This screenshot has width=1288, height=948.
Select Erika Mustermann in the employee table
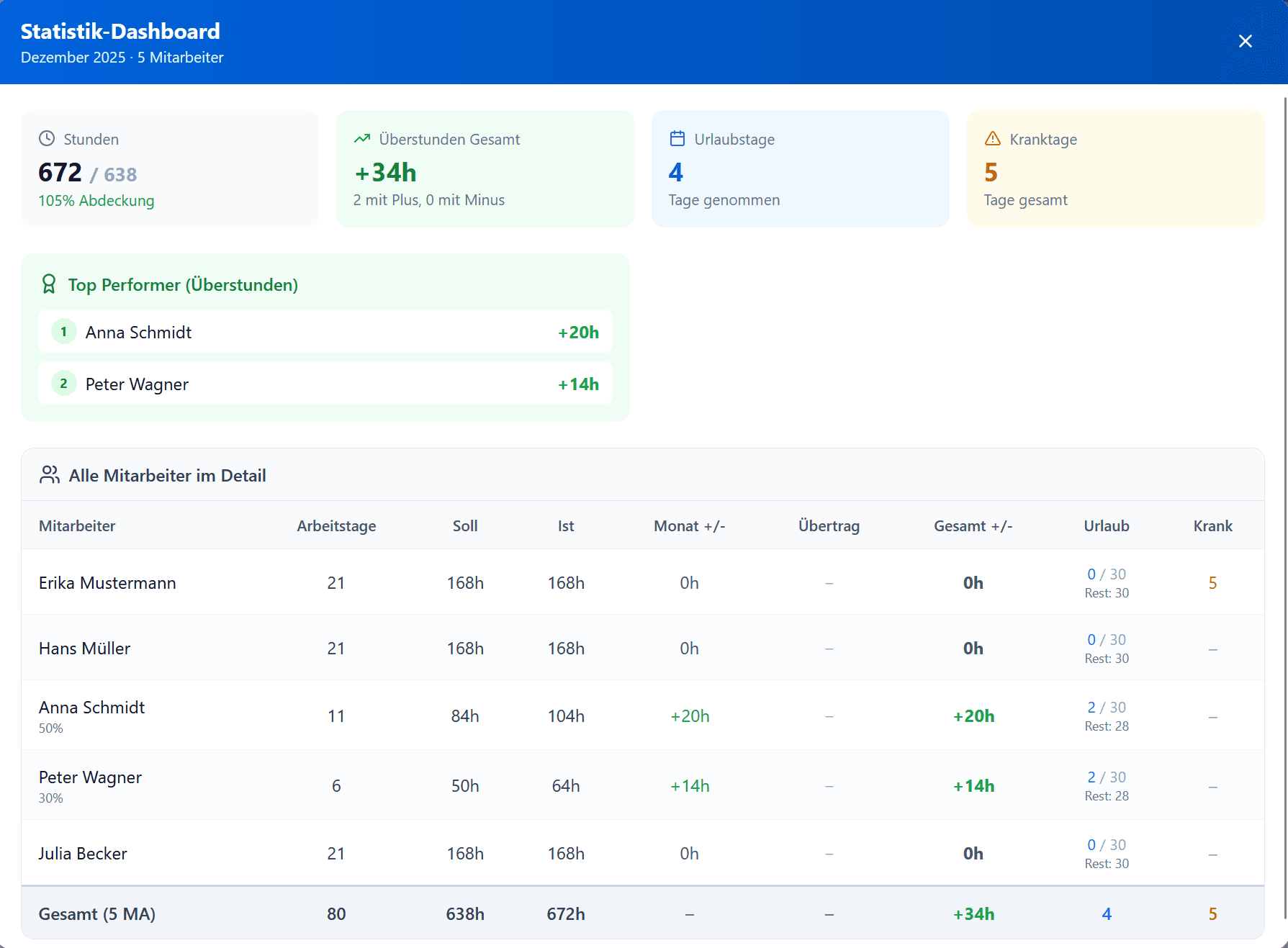[107, 583]
